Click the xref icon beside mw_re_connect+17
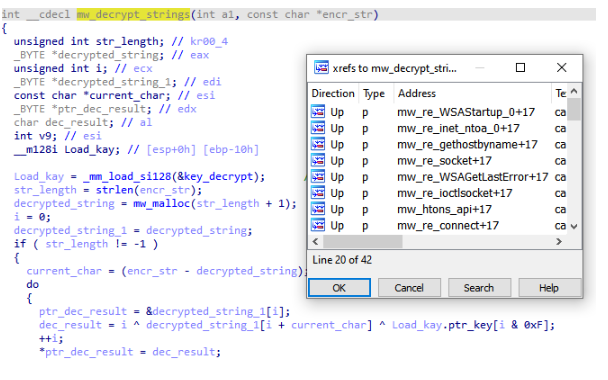Screen dimensions: 608x380 pos(318,225)
